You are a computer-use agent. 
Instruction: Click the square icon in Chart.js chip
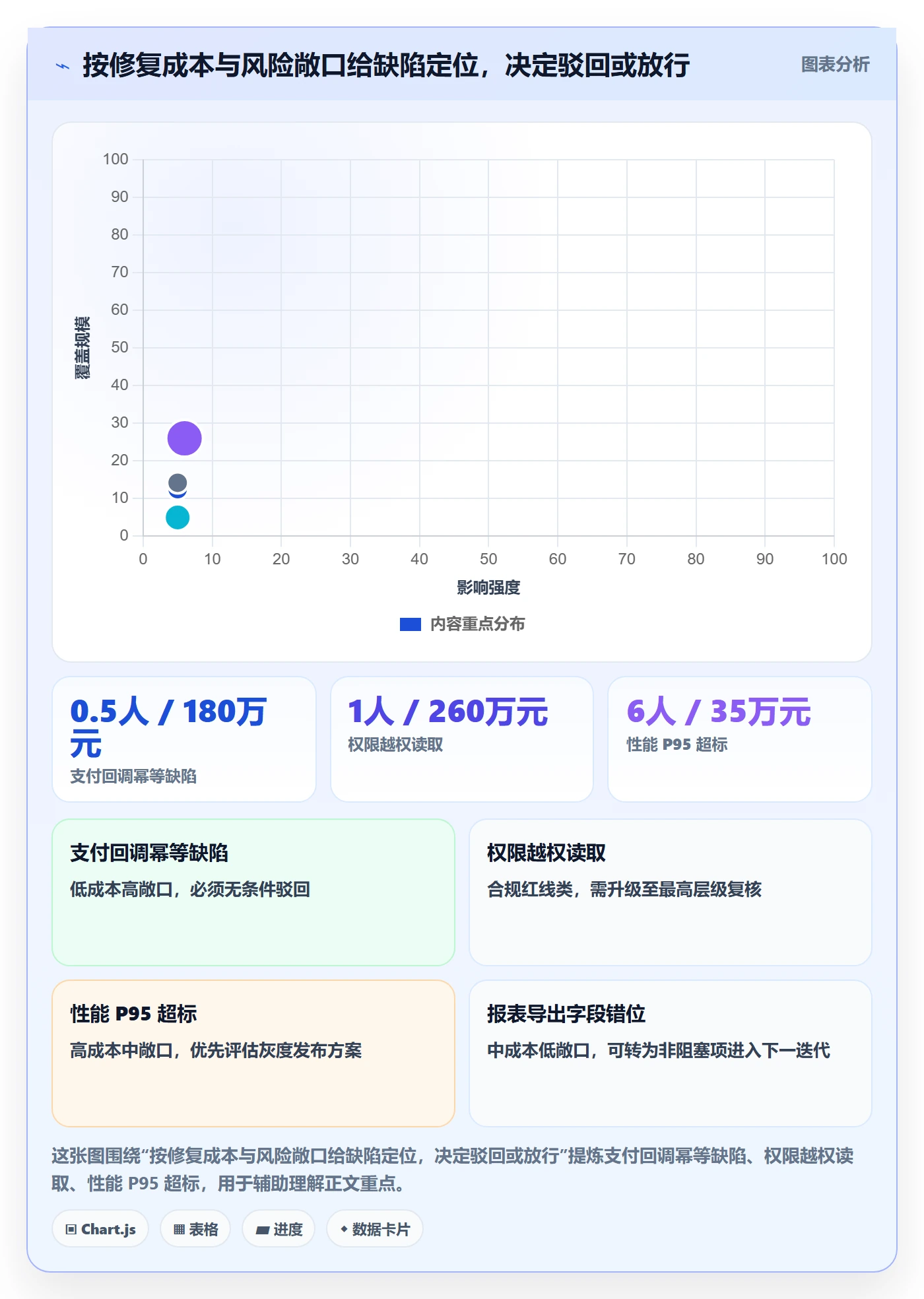click(x=71, y=1230)
